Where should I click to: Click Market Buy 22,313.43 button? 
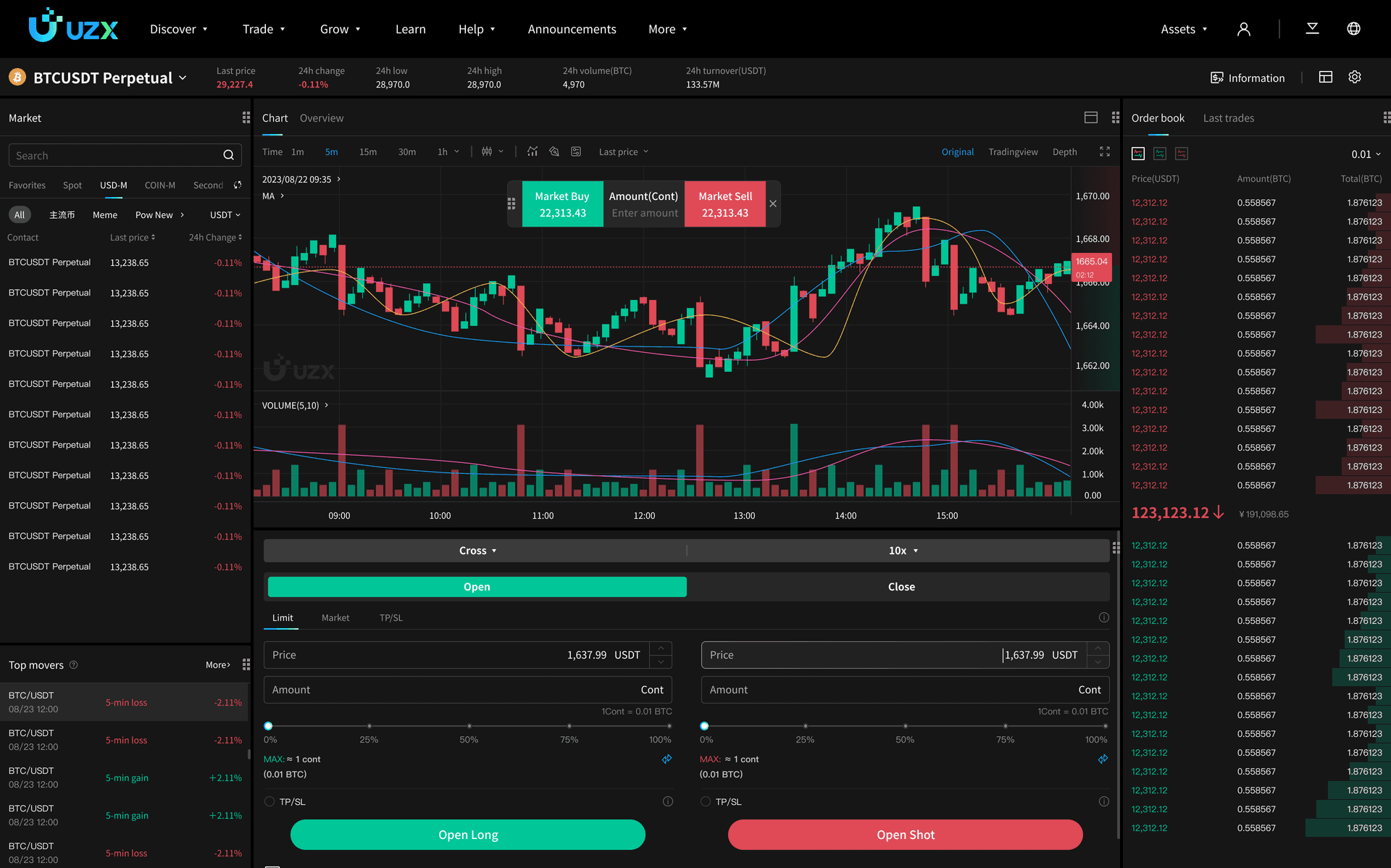(562, 204)
